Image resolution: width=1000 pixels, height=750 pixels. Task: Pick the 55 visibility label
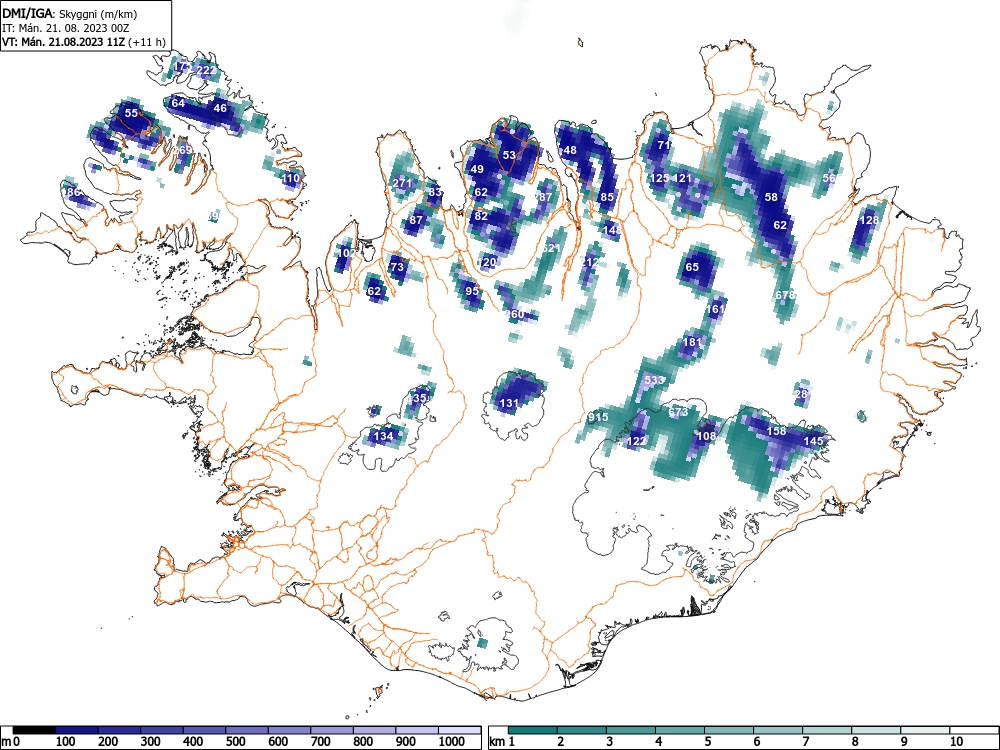click(131, 113)
